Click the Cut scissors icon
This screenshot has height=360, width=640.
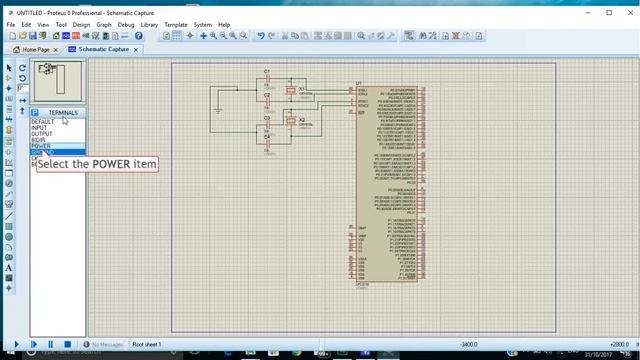pos(285,36)
